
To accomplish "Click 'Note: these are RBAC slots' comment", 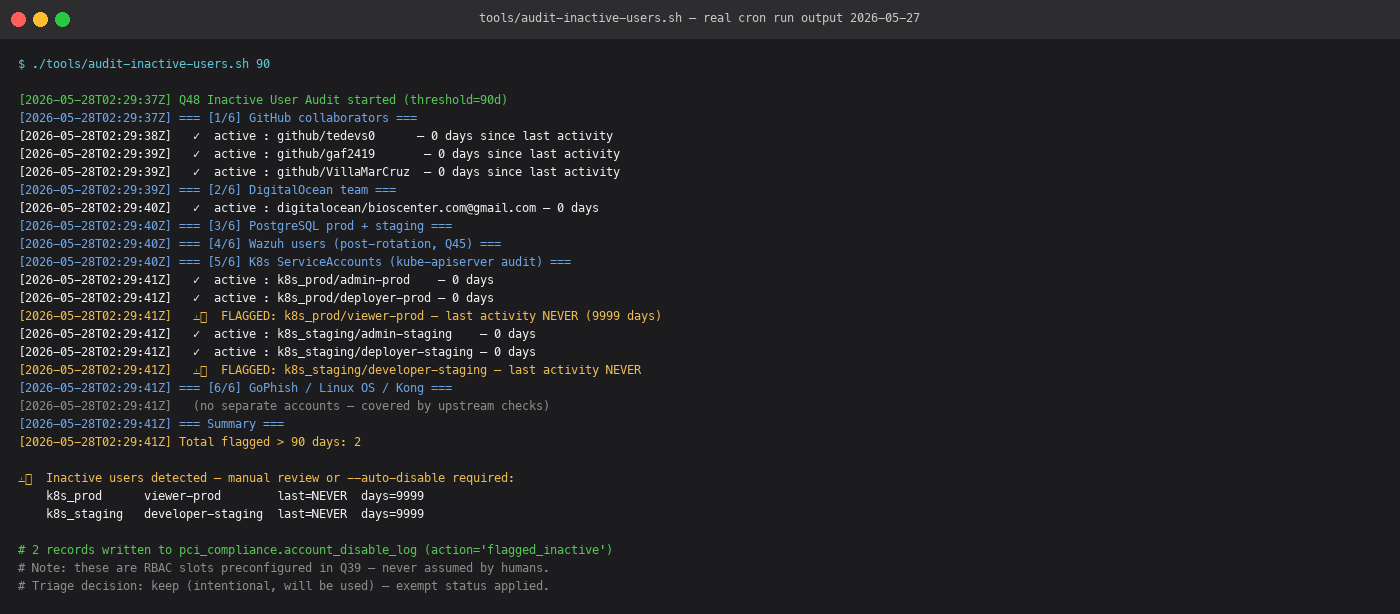I will click(284, 568).
